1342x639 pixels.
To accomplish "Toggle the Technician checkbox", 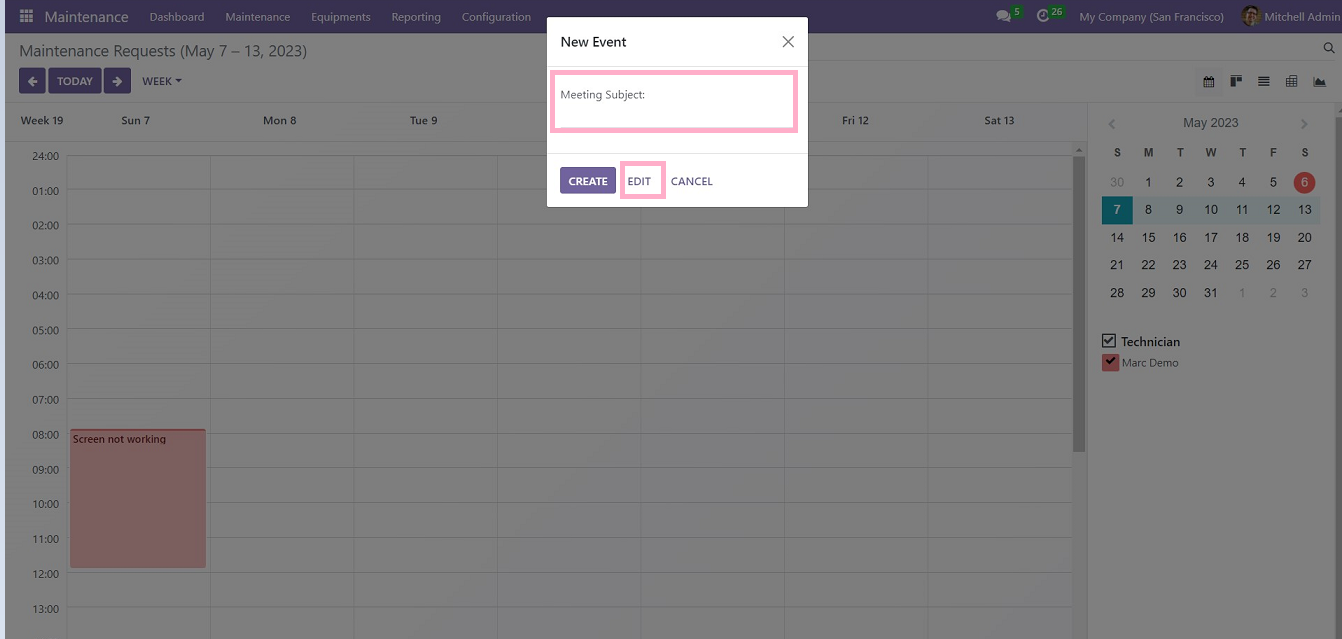I will [x=1109, y=341].
